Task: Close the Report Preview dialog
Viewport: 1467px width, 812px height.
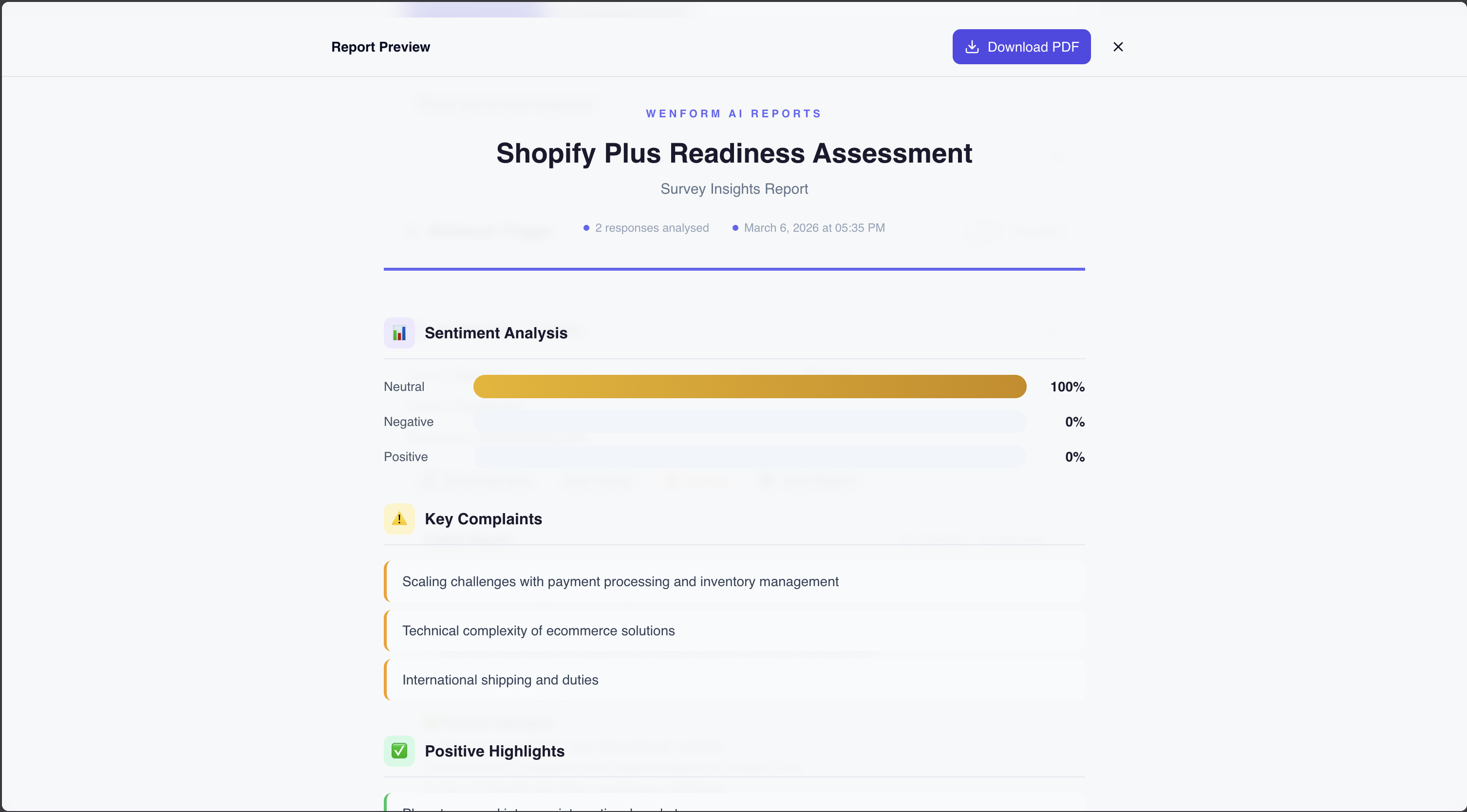Action: [1118, 47]
